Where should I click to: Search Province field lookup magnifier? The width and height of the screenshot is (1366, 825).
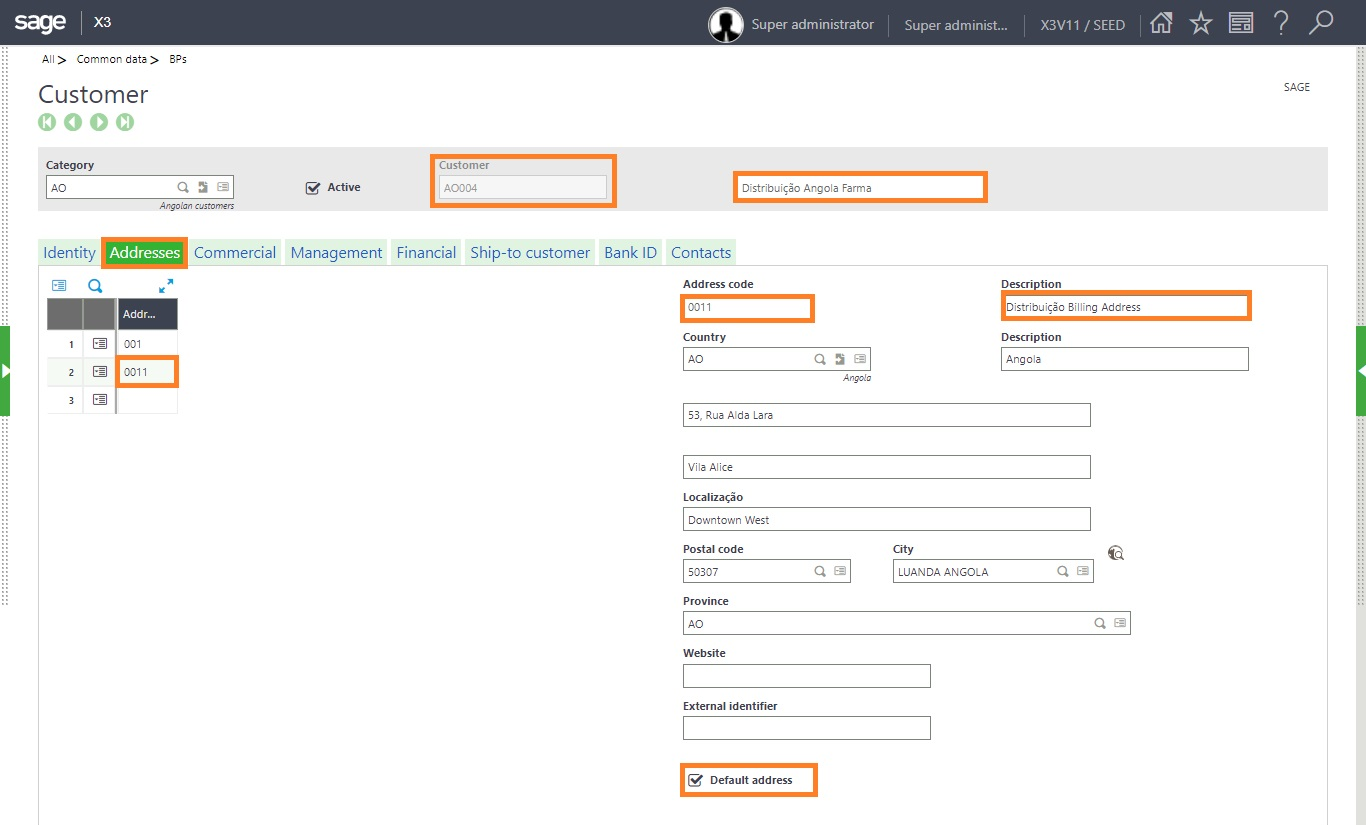point(1100,623)
